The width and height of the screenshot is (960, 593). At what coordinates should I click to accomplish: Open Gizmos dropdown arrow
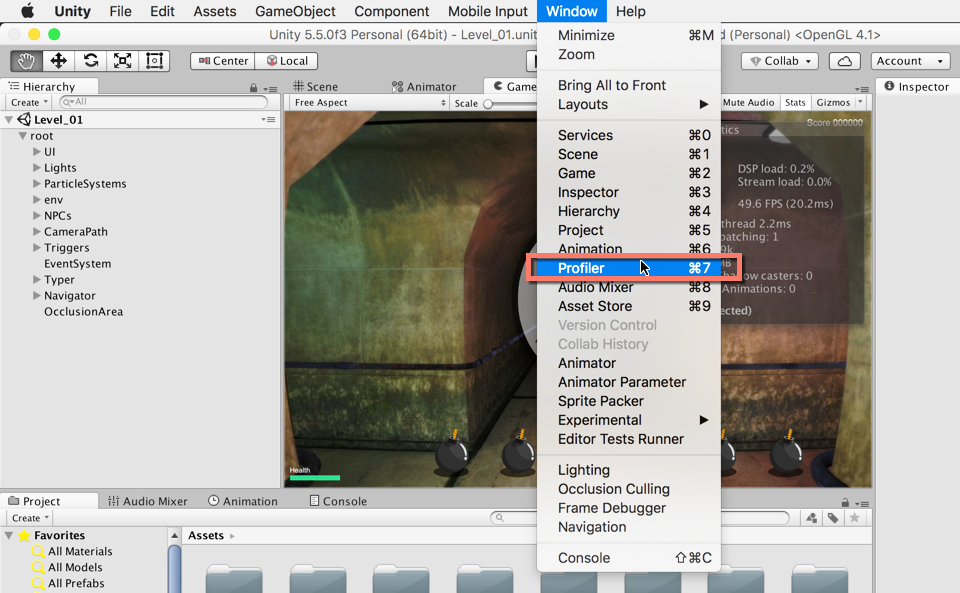click(860, 102)
